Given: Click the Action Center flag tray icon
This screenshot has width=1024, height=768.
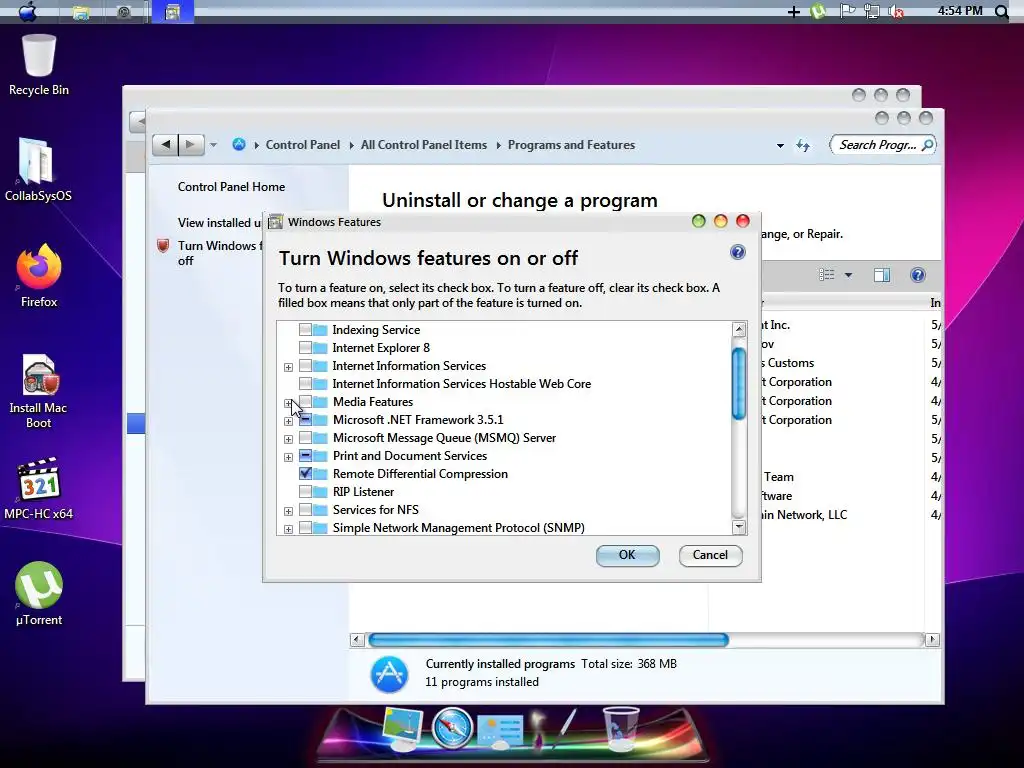Looking at the screenshot, I should [x=847, y=11].
